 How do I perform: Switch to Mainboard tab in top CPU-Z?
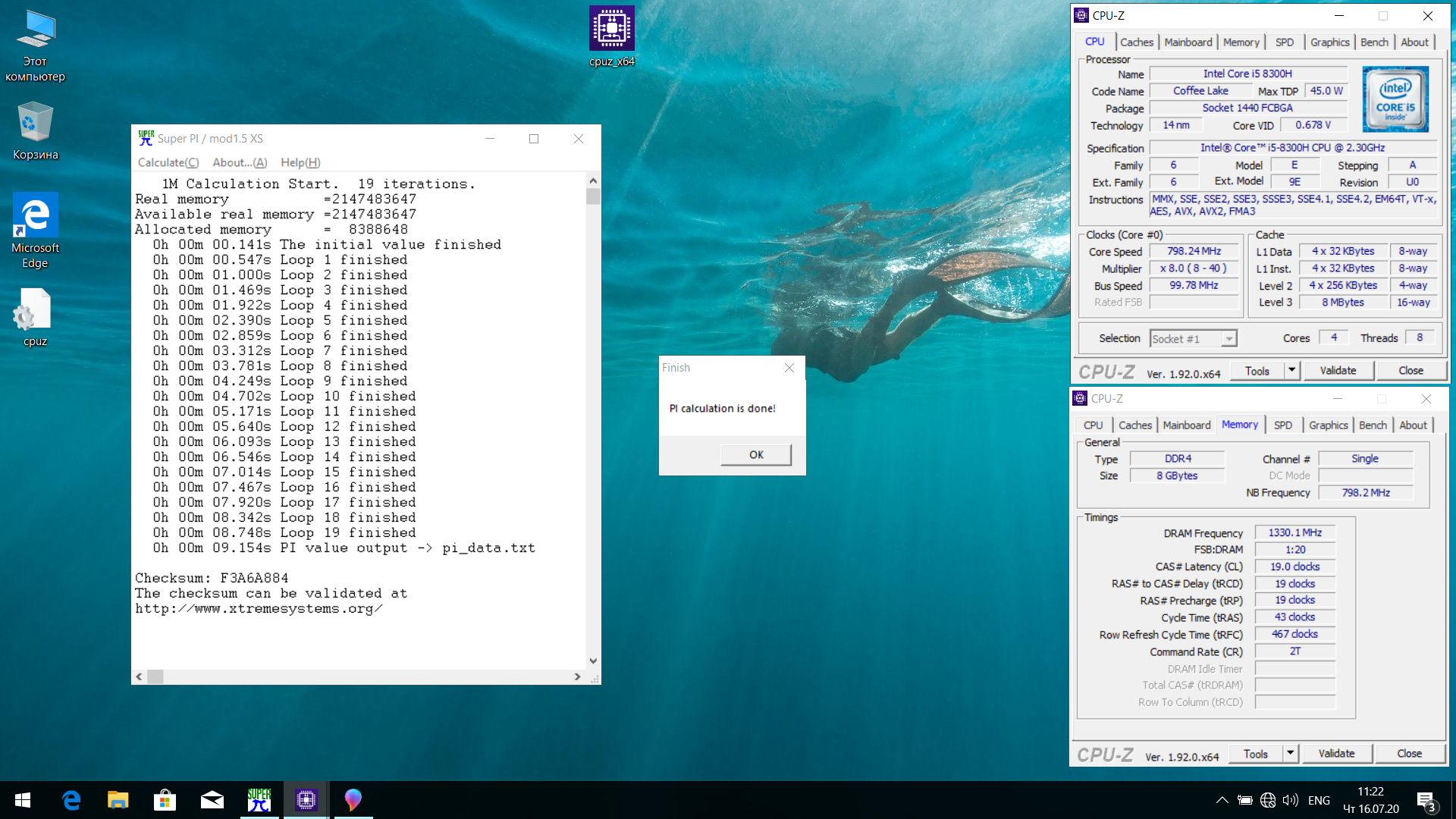point(1188,42)
